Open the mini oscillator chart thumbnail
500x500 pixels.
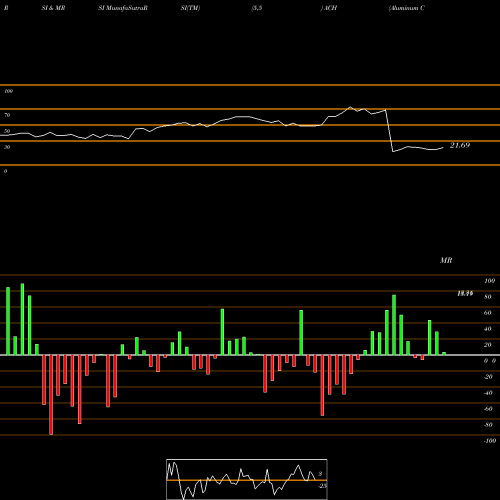click(247, 479)
